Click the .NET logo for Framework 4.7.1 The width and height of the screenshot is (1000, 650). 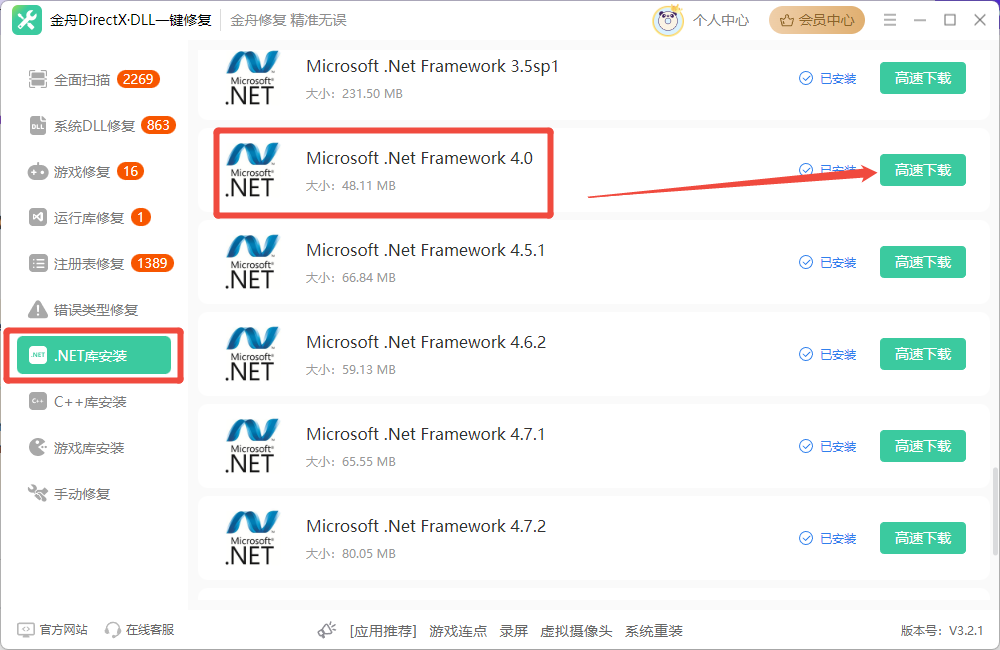coord(252,446)
